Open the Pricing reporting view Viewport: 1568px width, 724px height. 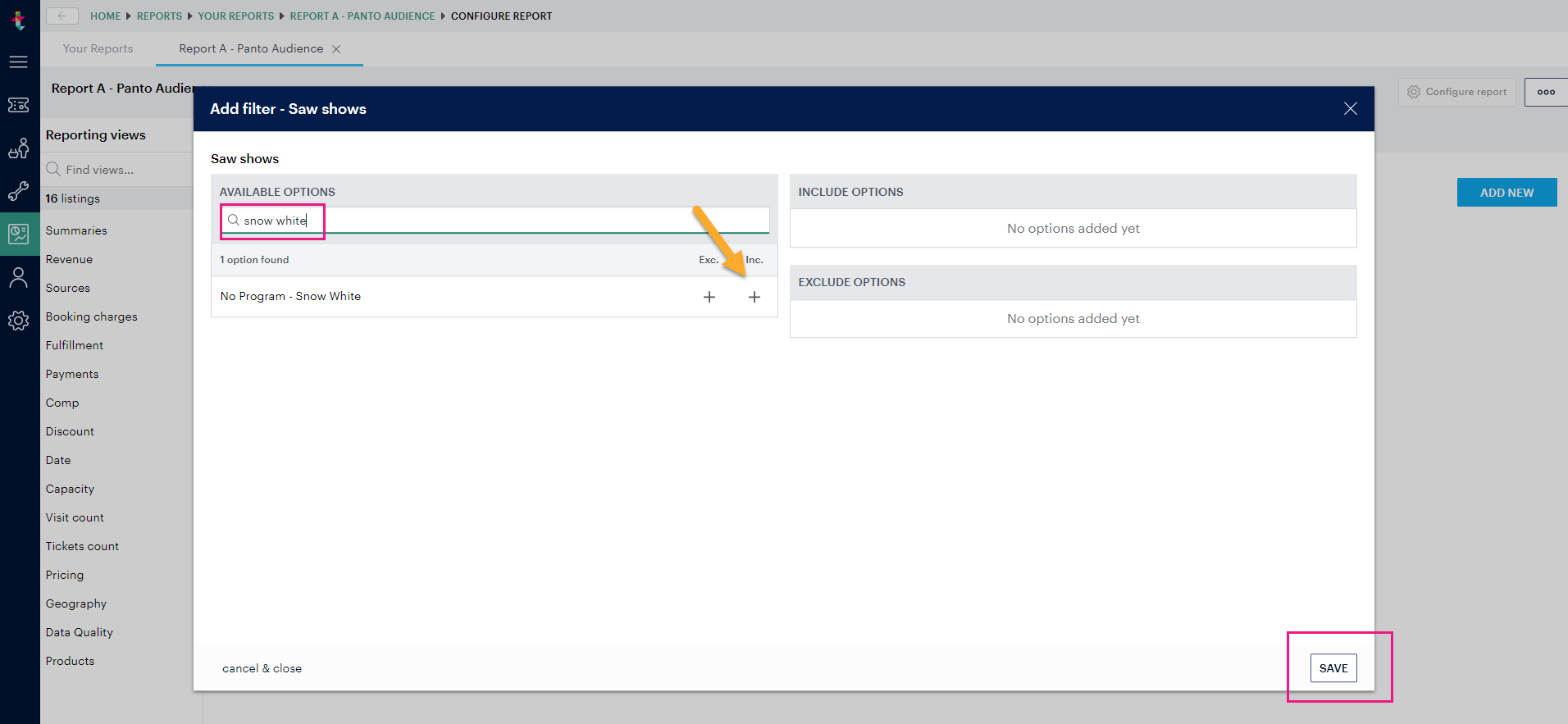pyautogui.click(x=64, y=575)
